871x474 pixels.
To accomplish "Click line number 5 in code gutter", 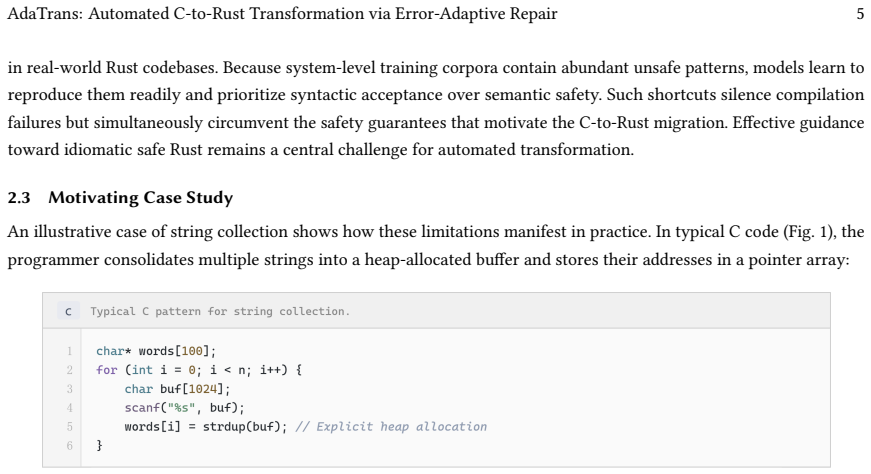I will coord(69,427).
